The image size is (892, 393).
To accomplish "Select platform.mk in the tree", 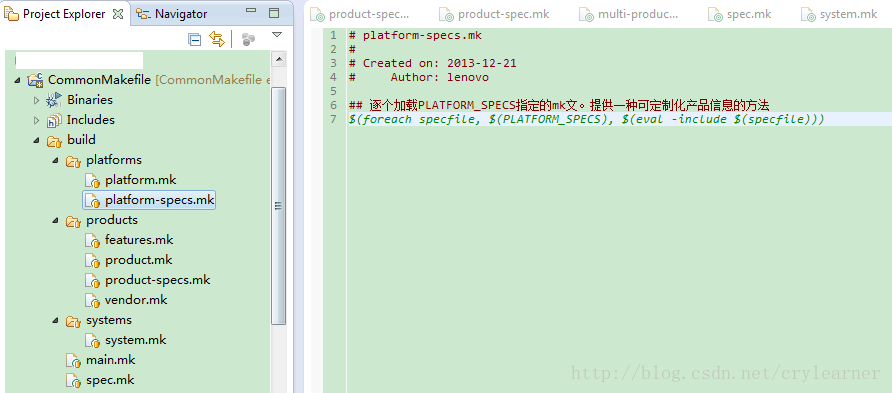I will [141, 180].
